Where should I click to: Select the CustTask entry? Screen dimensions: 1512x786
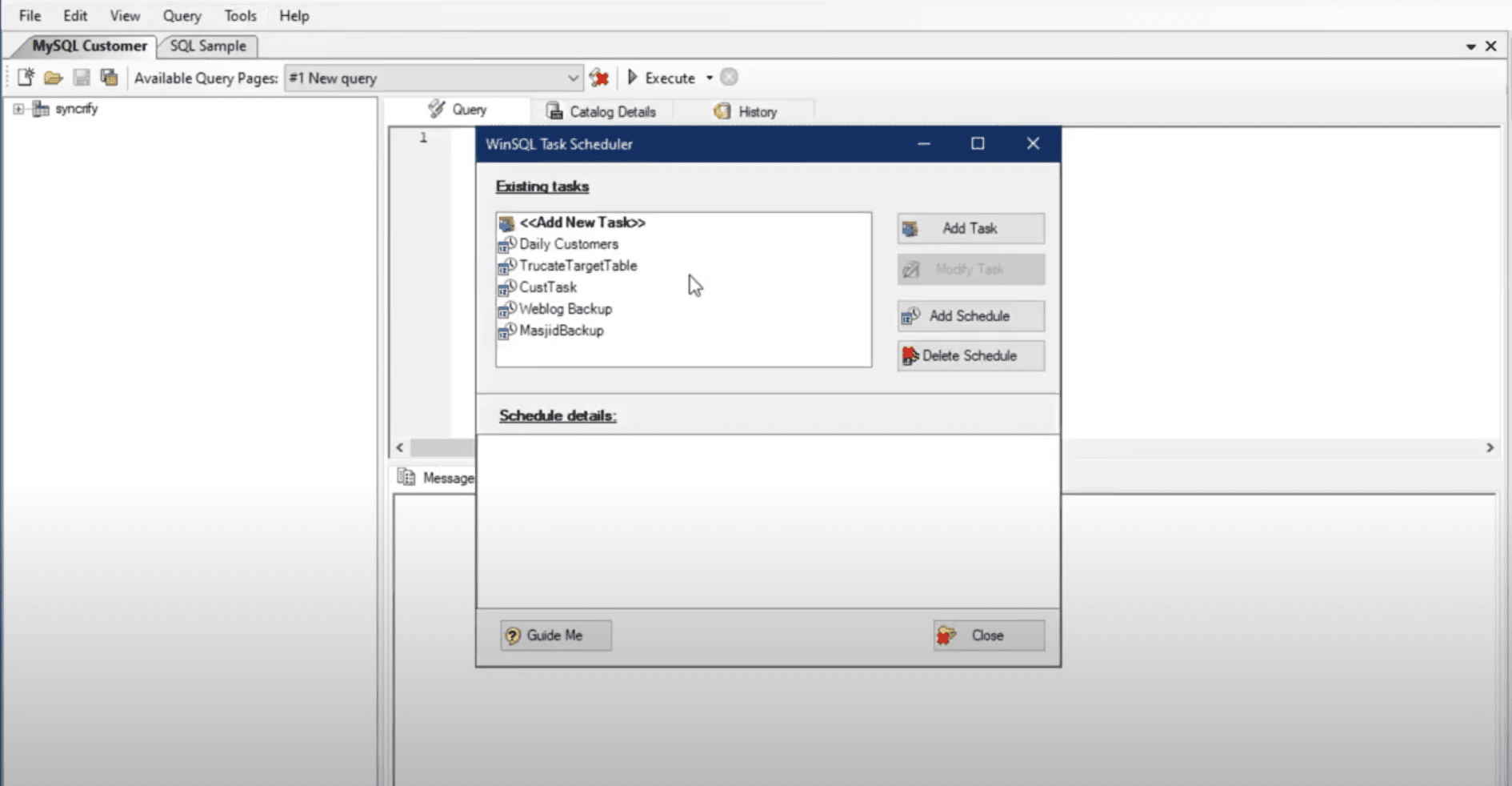pyautogui.click(x=548, y=287)
